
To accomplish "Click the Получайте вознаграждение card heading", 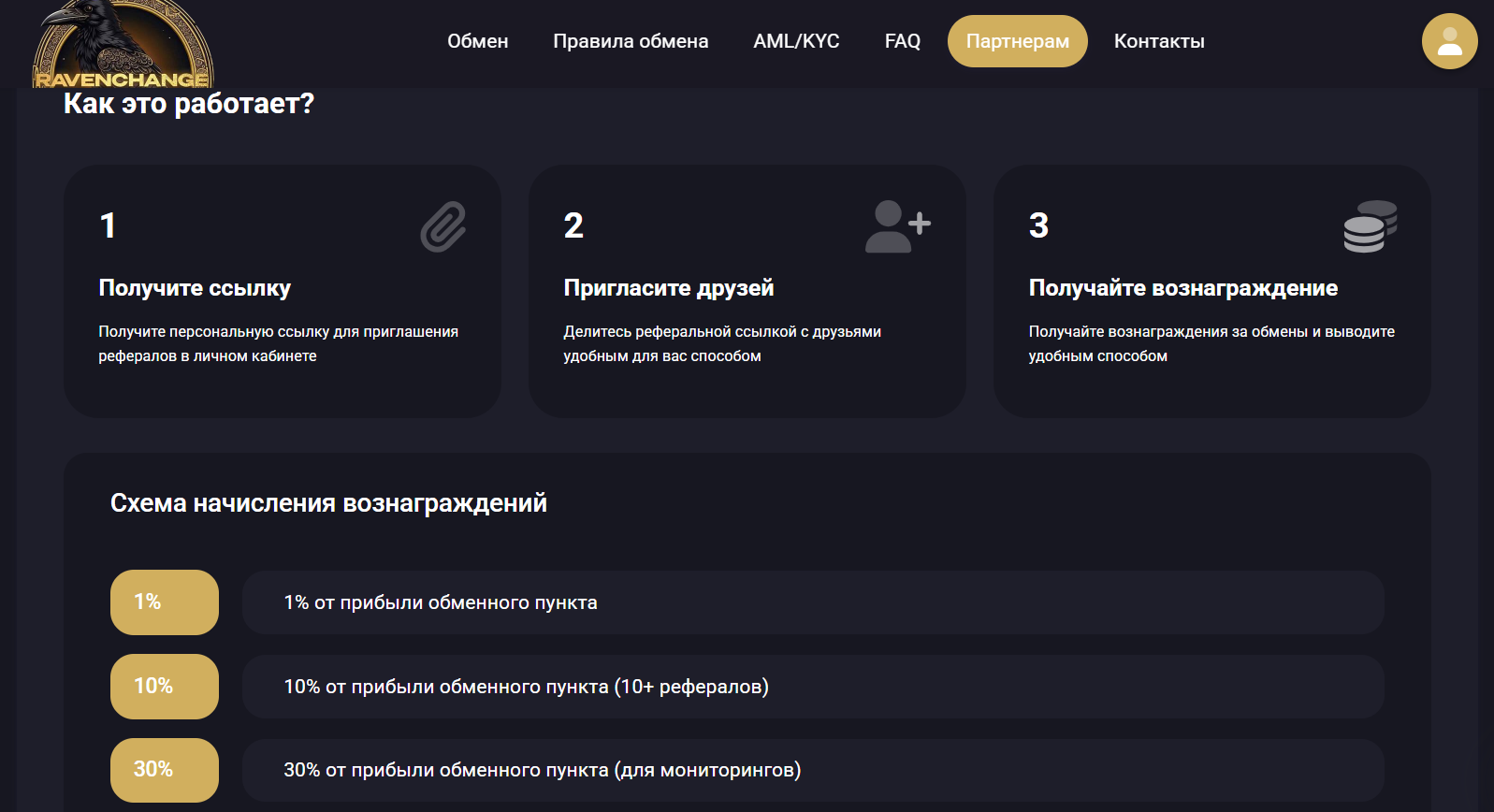I will pos(1182,288).
